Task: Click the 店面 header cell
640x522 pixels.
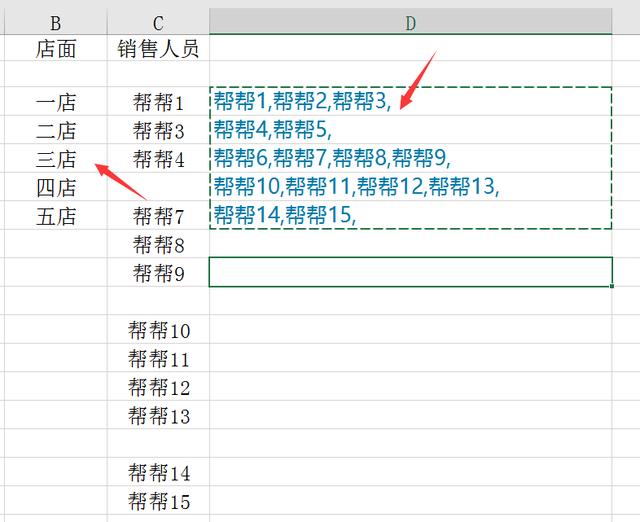Action: [x=55, y=49]
